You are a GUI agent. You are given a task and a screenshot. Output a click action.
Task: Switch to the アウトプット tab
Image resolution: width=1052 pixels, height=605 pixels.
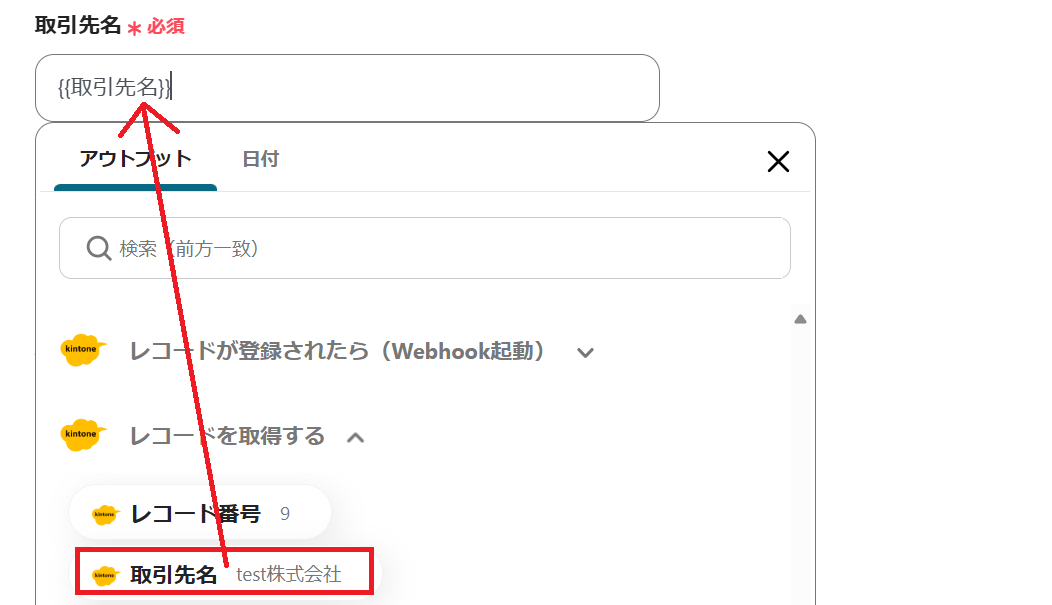pos(136,159)
